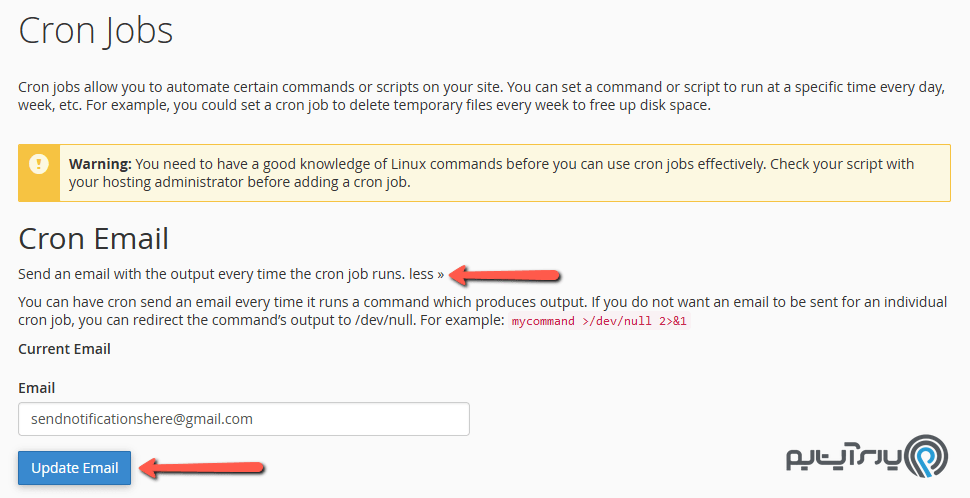Click the Cron Email section heading
Screen dimensions: 970x498
point(94,238)
